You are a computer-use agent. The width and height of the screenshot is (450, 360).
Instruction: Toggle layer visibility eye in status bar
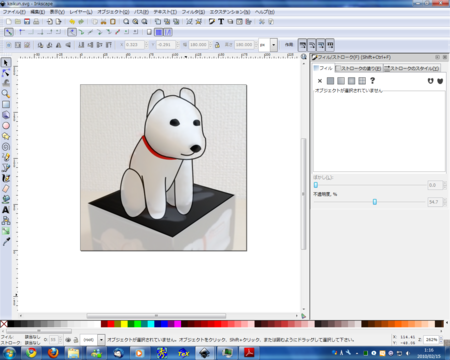coord(68,340)
